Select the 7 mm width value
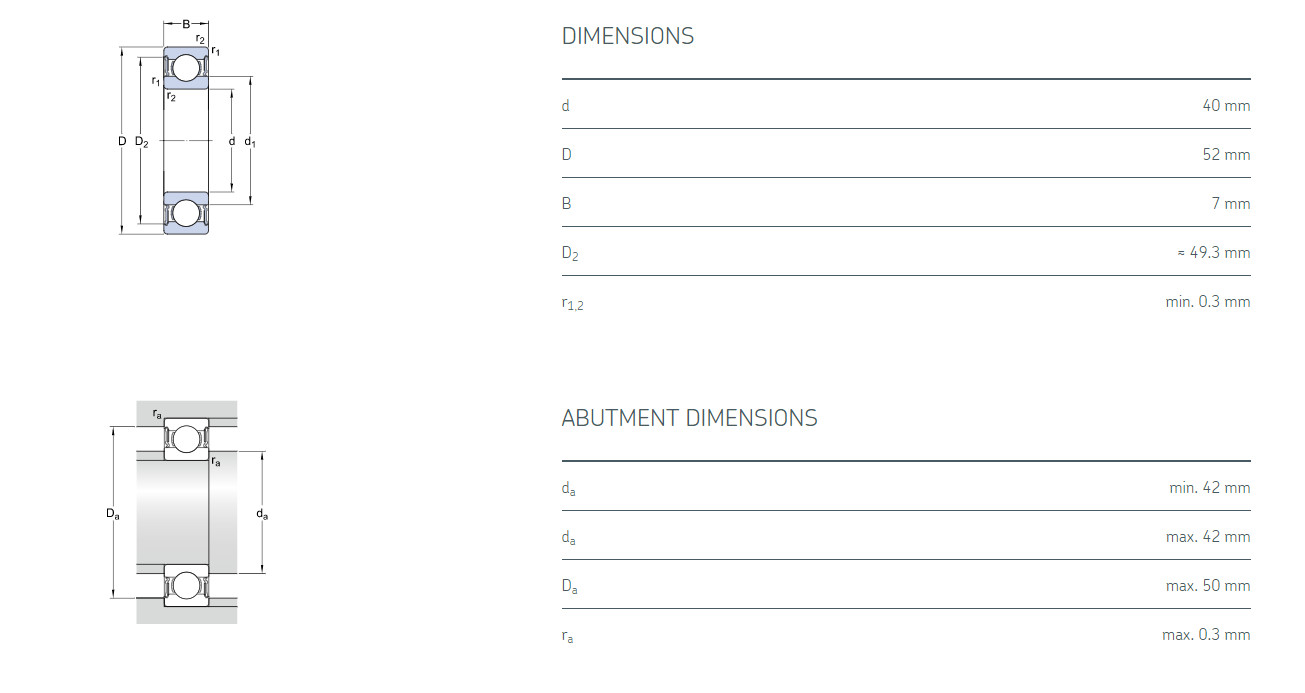The width and height of the screenshot is (1305, 693). 1230,204
